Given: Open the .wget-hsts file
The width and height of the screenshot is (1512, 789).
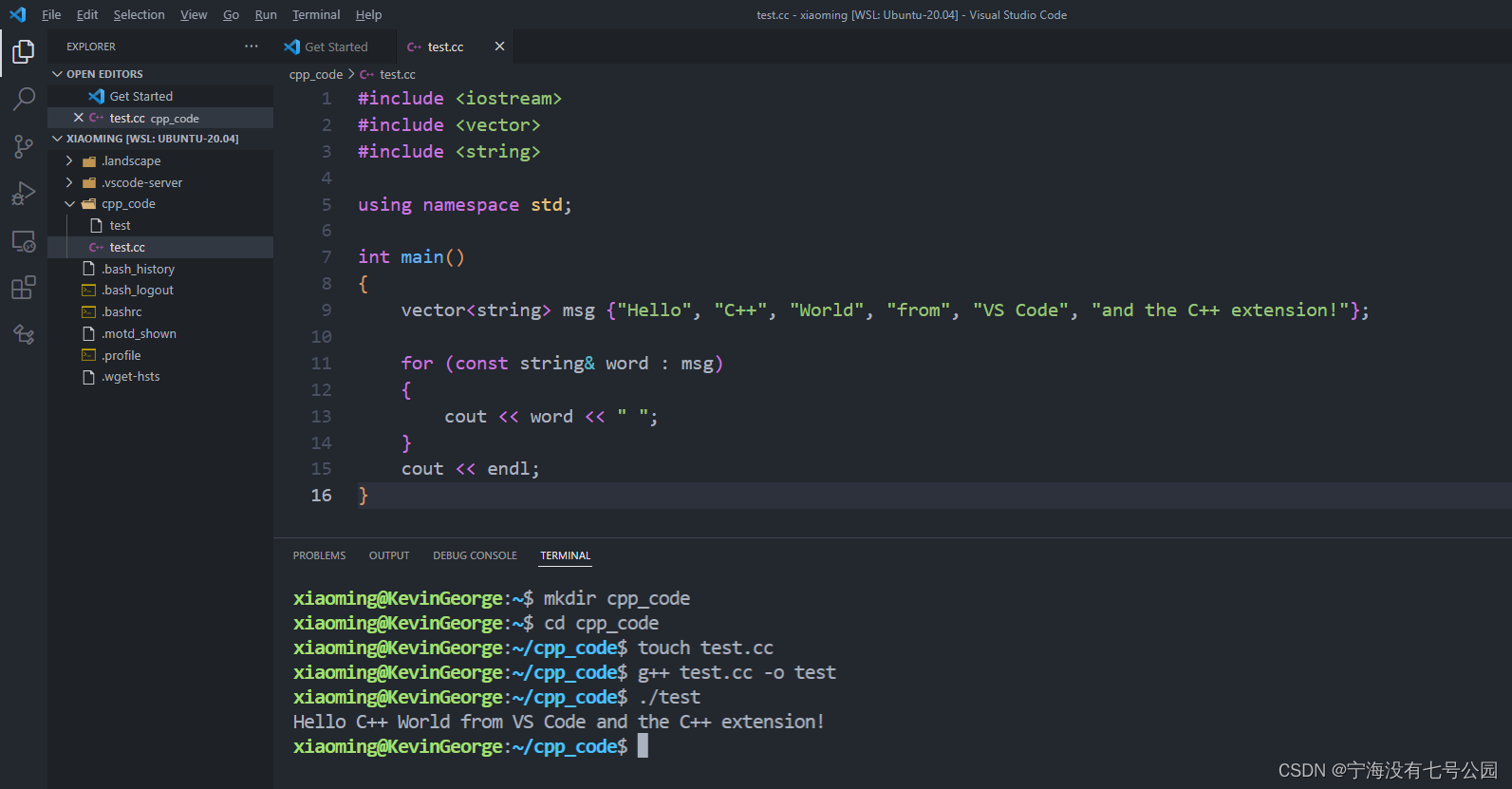Looking at the screenshot, I should (x=160, y=377).
